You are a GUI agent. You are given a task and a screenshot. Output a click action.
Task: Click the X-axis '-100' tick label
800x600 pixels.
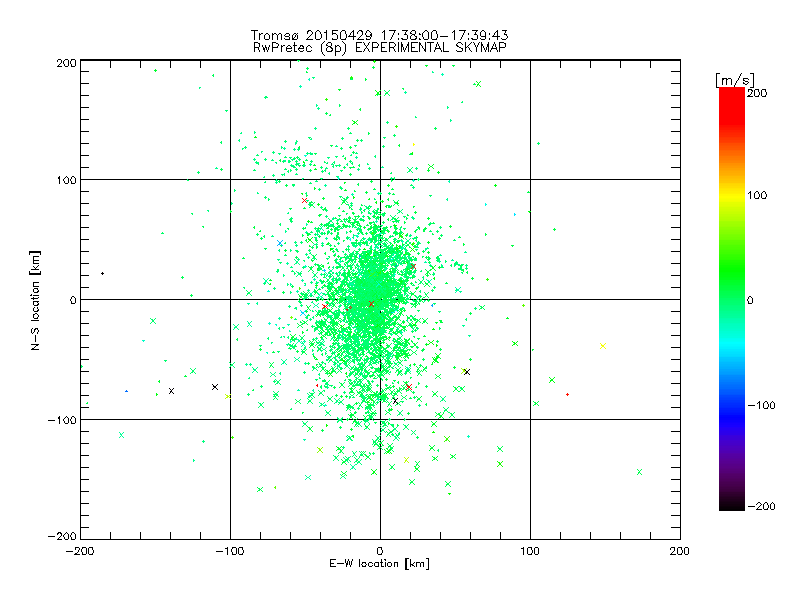230,551
